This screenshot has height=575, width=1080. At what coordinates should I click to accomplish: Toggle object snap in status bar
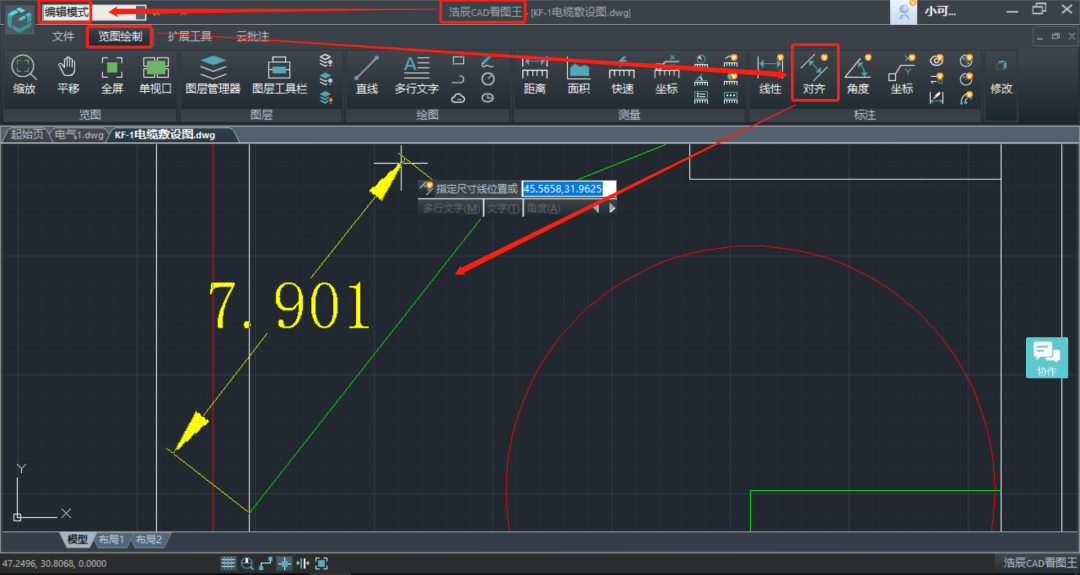coord(284,563)
